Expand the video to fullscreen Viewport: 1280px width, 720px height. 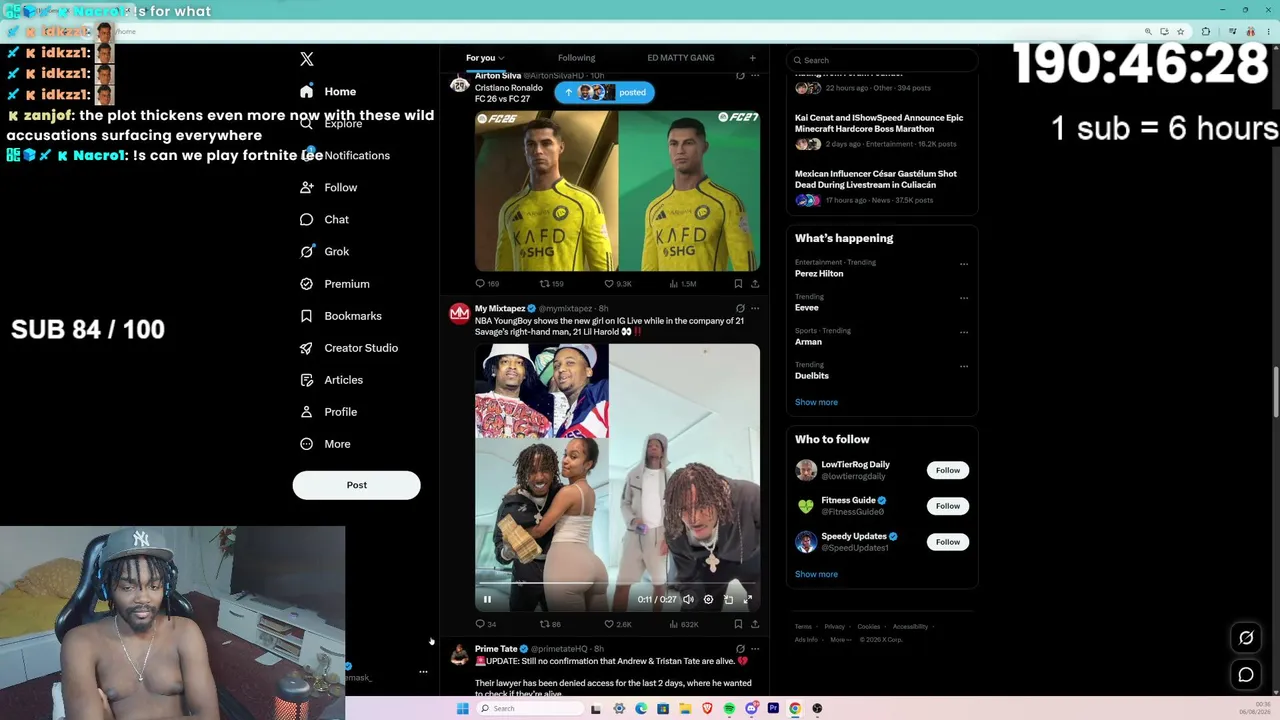(748, 599)
